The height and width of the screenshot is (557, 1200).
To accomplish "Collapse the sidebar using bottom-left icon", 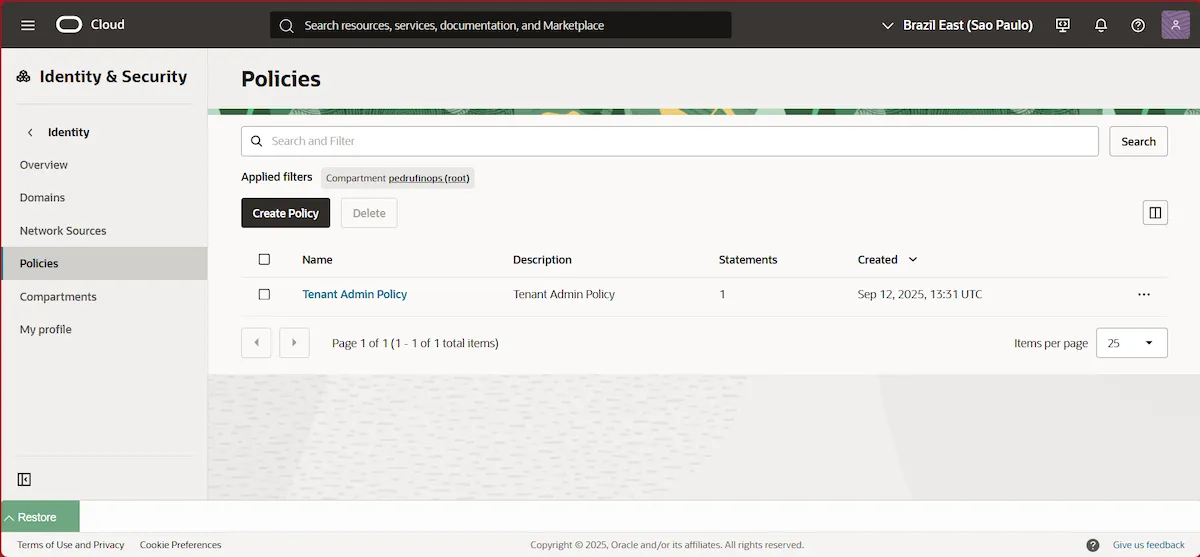I will click(x=25, y=480).
